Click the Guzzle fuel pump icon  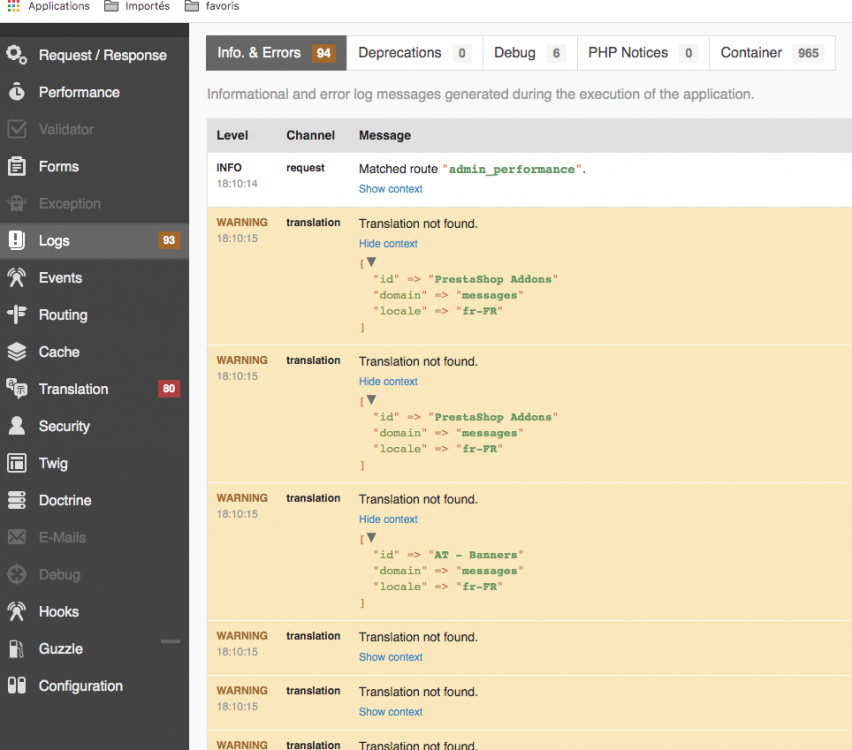(17, 649)
